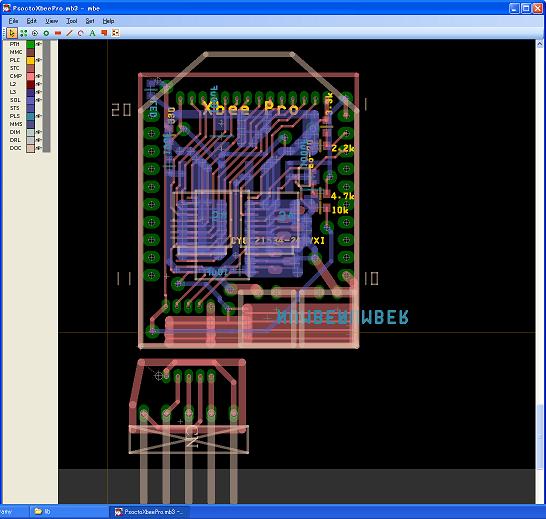Image resolution: width=546 pixels, height=519 pixels.
Task: Toggle the -F- marker on L3 layer
Action: 39,92
